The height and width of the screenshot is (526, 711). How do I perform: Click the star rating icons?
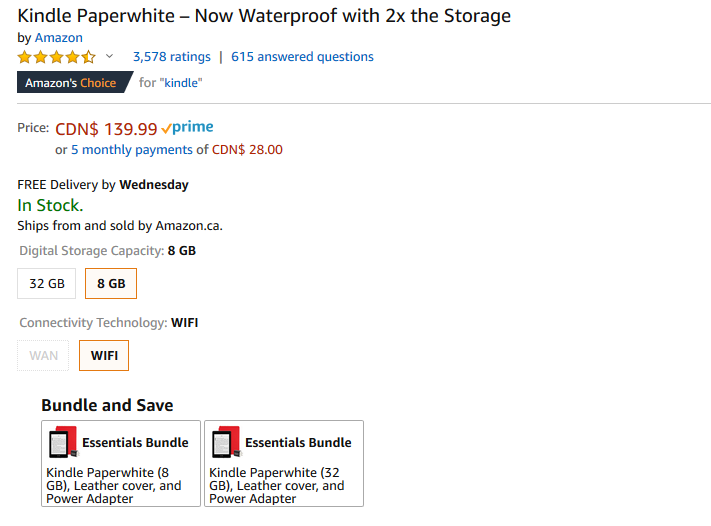coord(56,57)
